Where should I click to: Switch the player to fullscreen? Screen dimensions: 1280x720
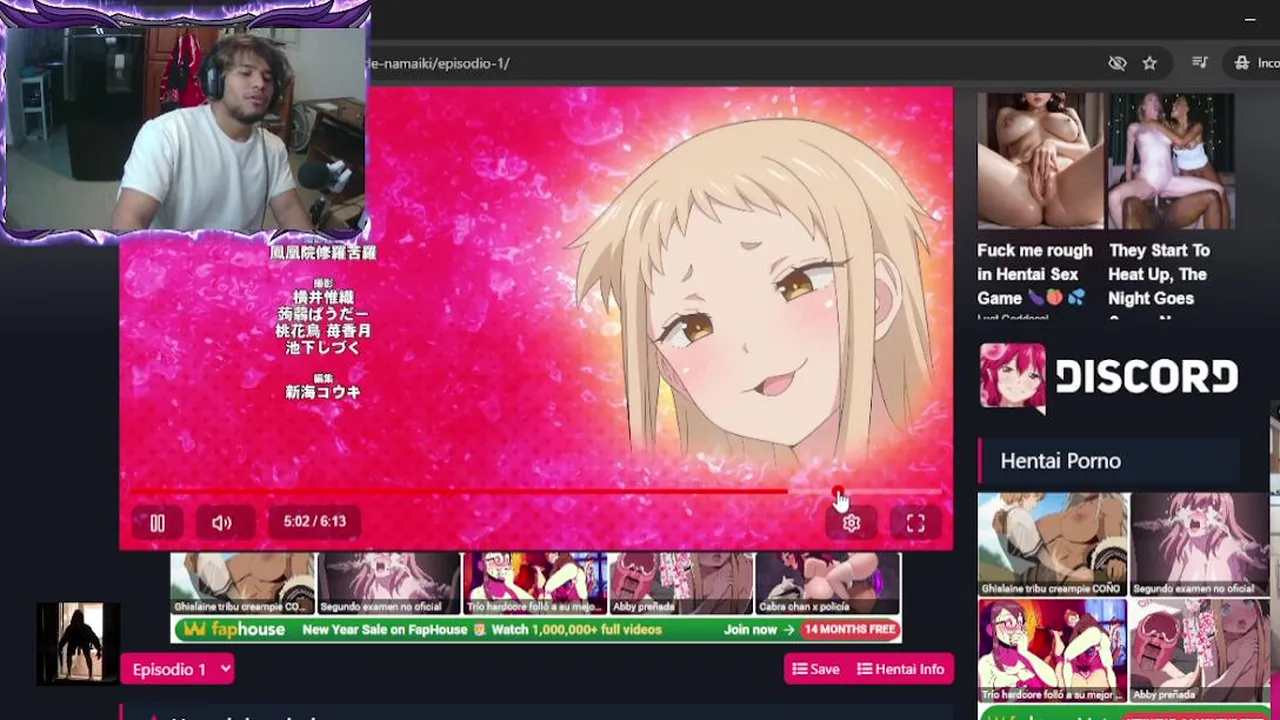(915, 523)
